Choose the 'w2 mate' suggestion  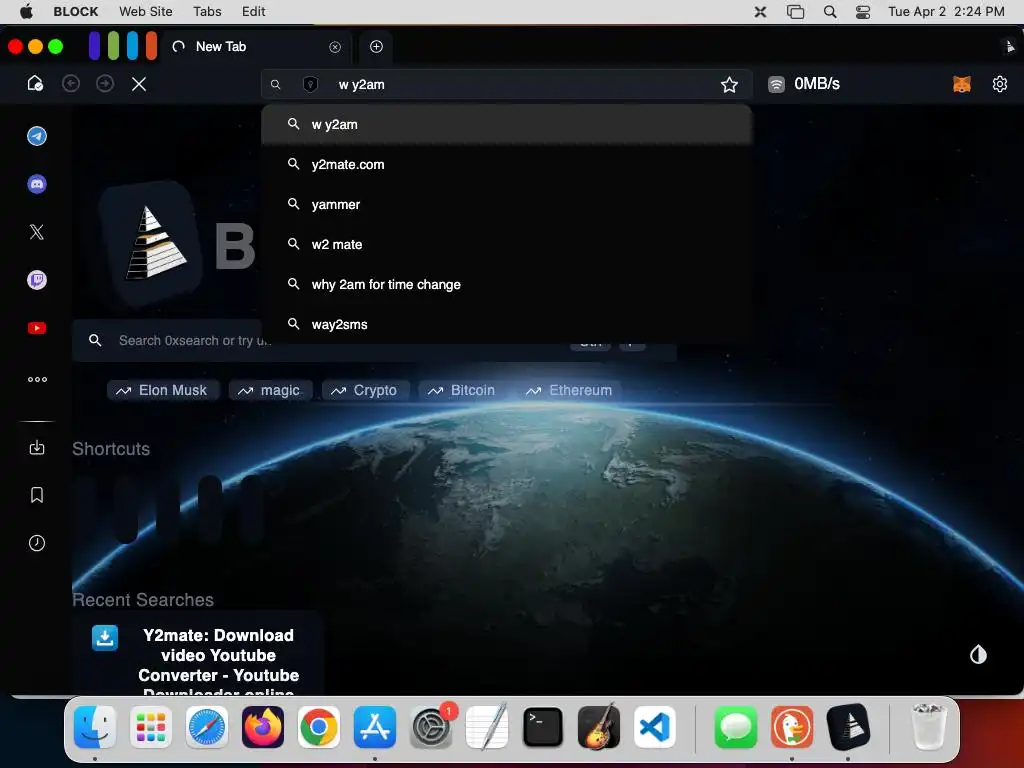tap(507, 244)
